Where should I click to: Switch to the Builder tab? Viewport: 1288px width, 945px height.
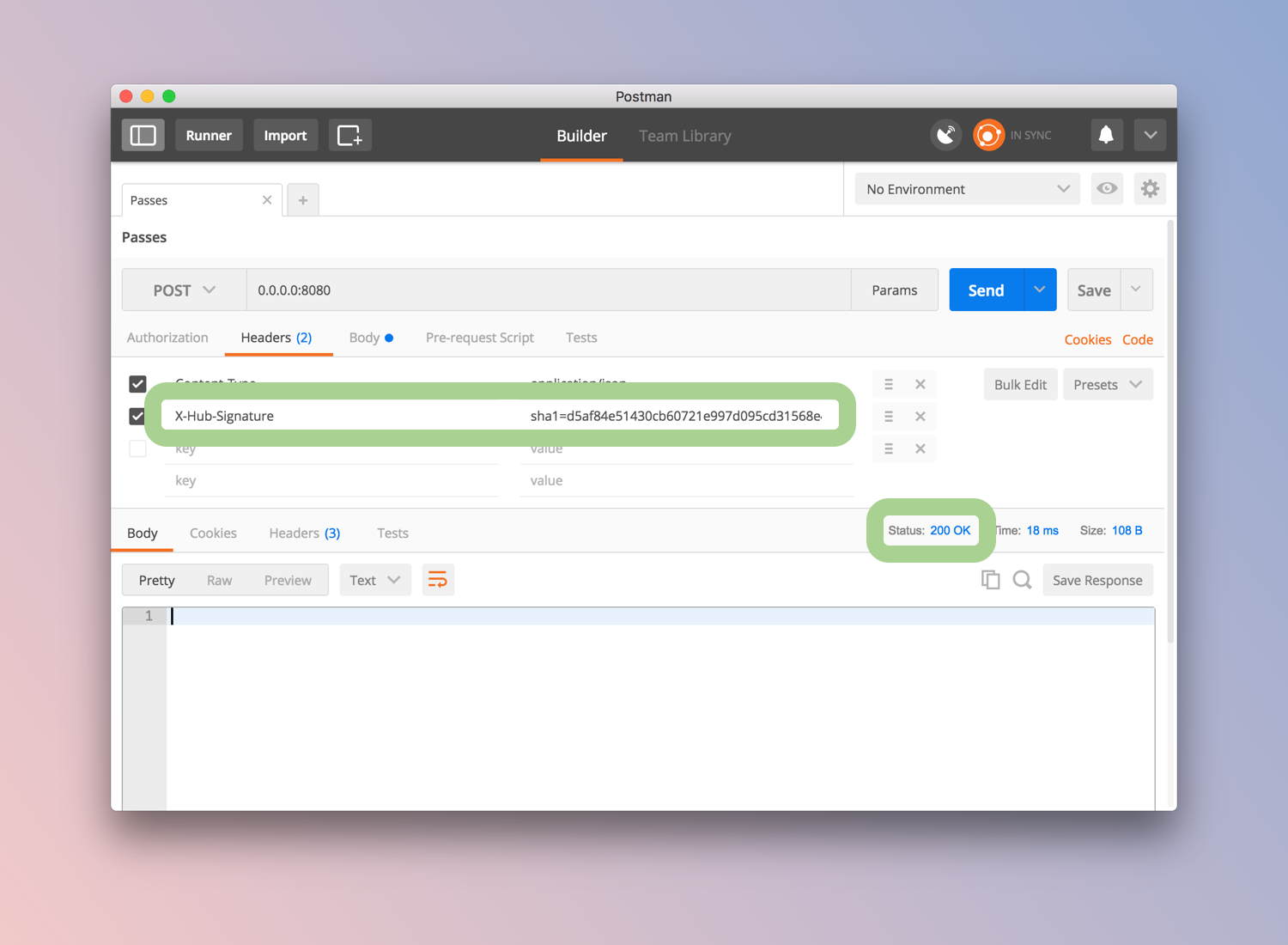click(x=581, y=136)
